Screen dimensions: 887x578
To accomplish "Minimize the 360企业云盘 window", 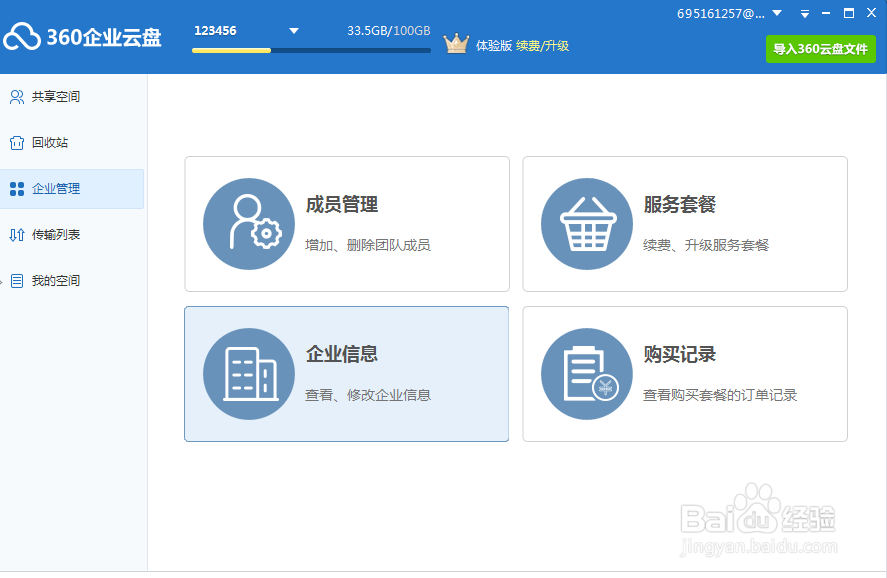I will pos(826,13).
